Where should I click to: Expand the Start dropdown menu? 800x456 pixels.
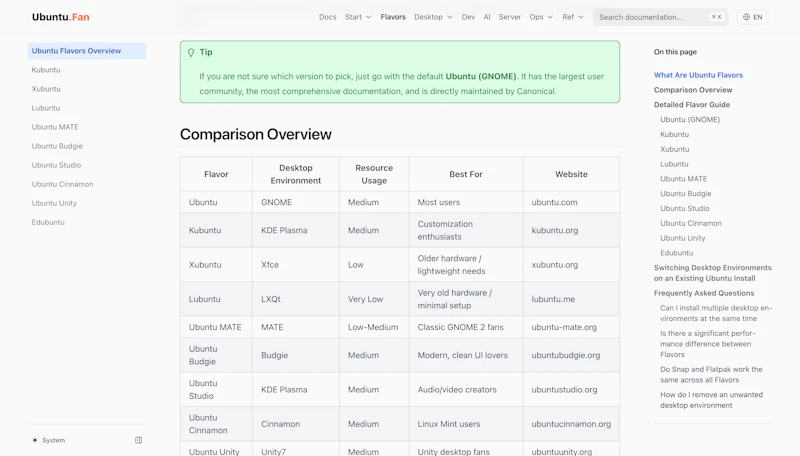[358, 17]
